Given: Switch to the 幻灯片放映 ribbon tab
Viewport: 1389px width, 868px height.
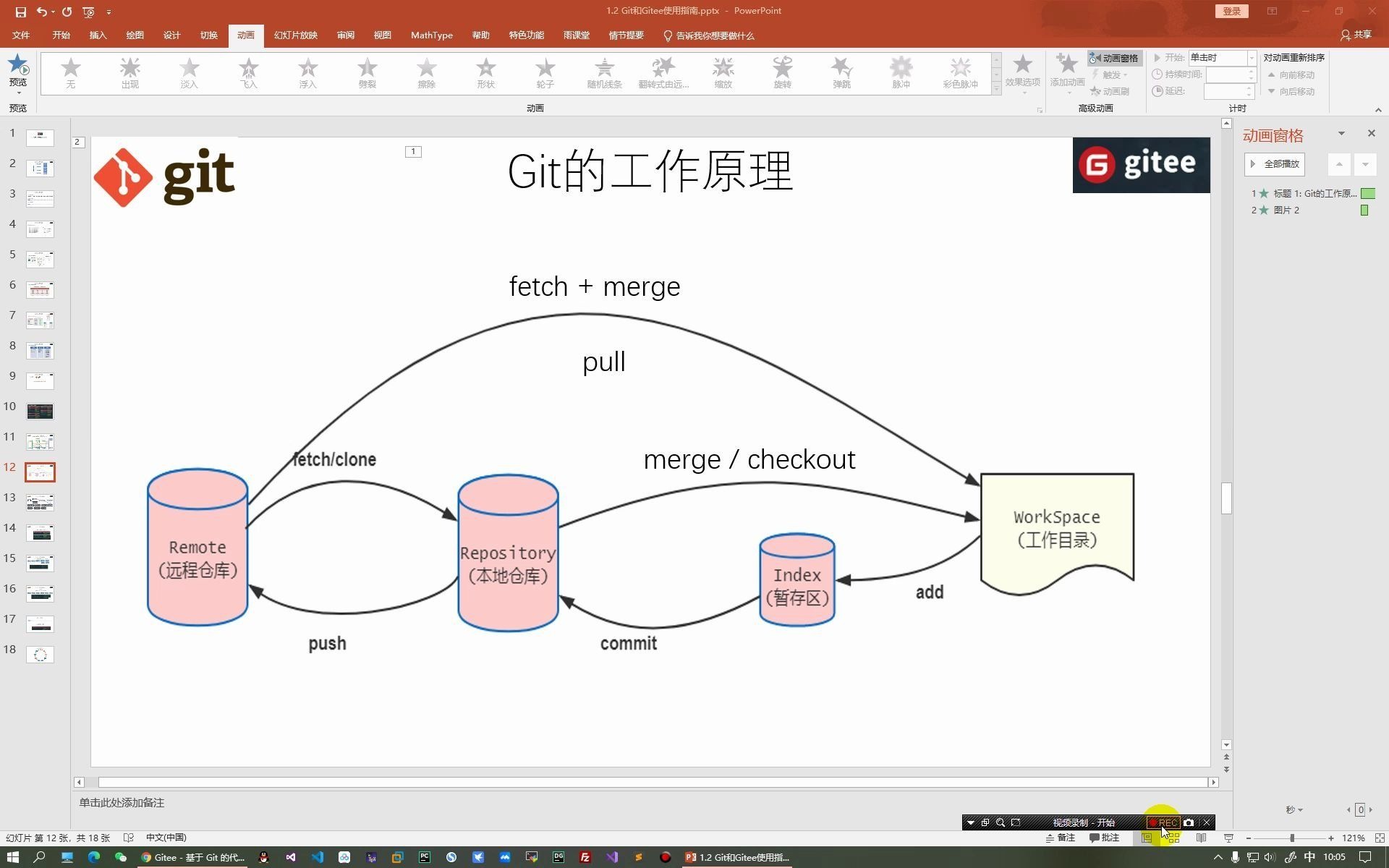Looking at the screenshot, I should coord(295,35).
